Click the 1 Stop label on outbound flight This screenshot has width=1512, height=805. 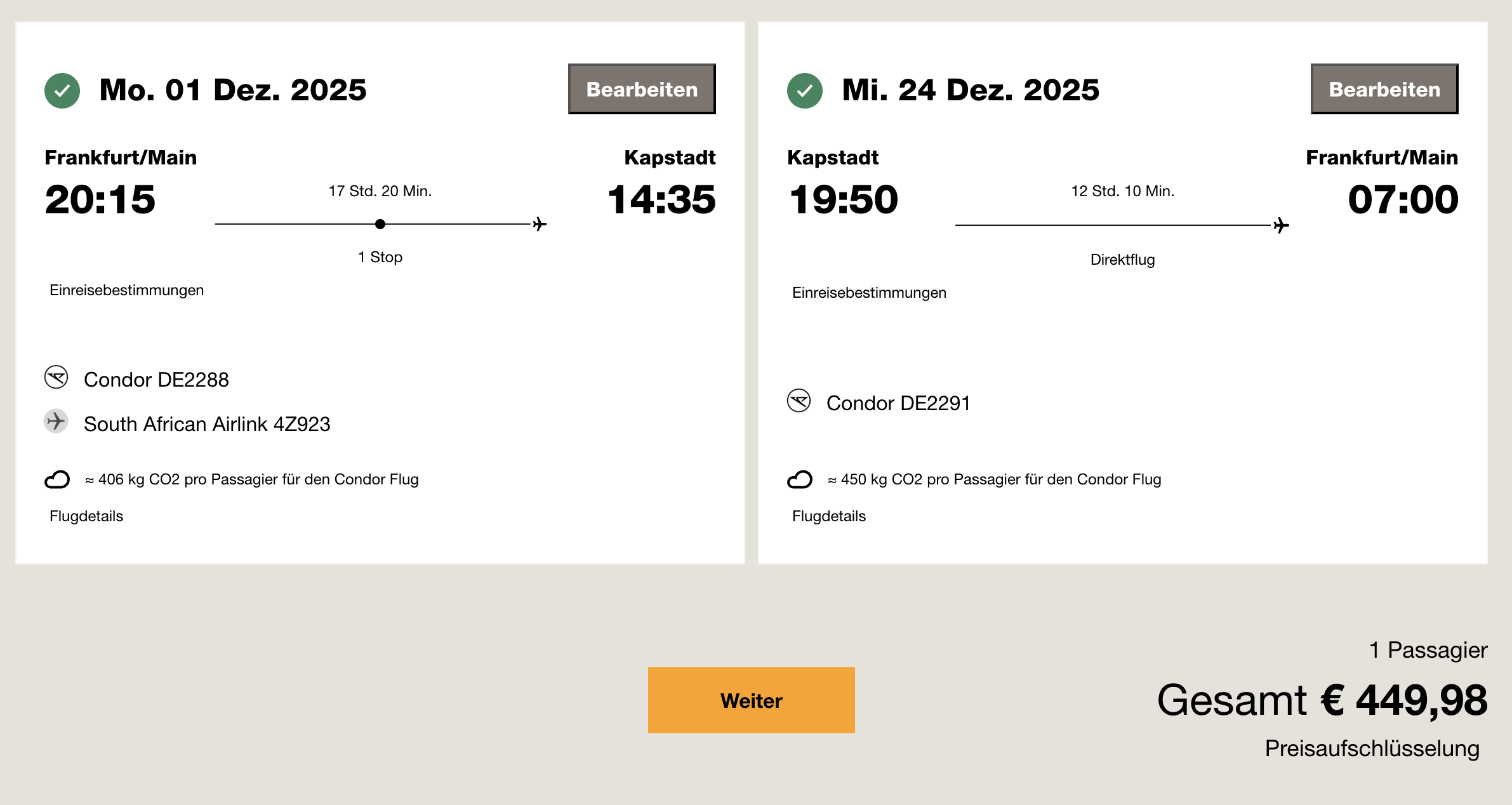(x=380, y=257)
